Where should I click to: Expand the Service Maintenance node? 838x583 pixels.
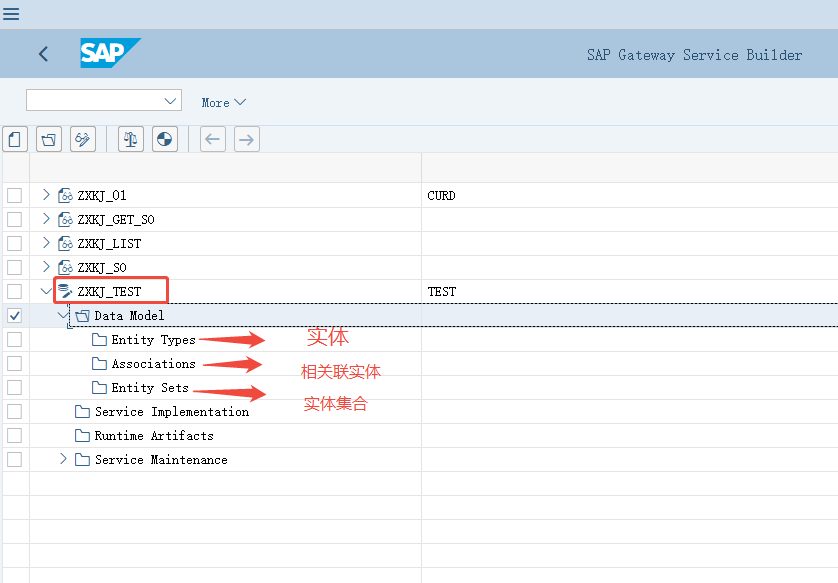[x=63, y=459]
